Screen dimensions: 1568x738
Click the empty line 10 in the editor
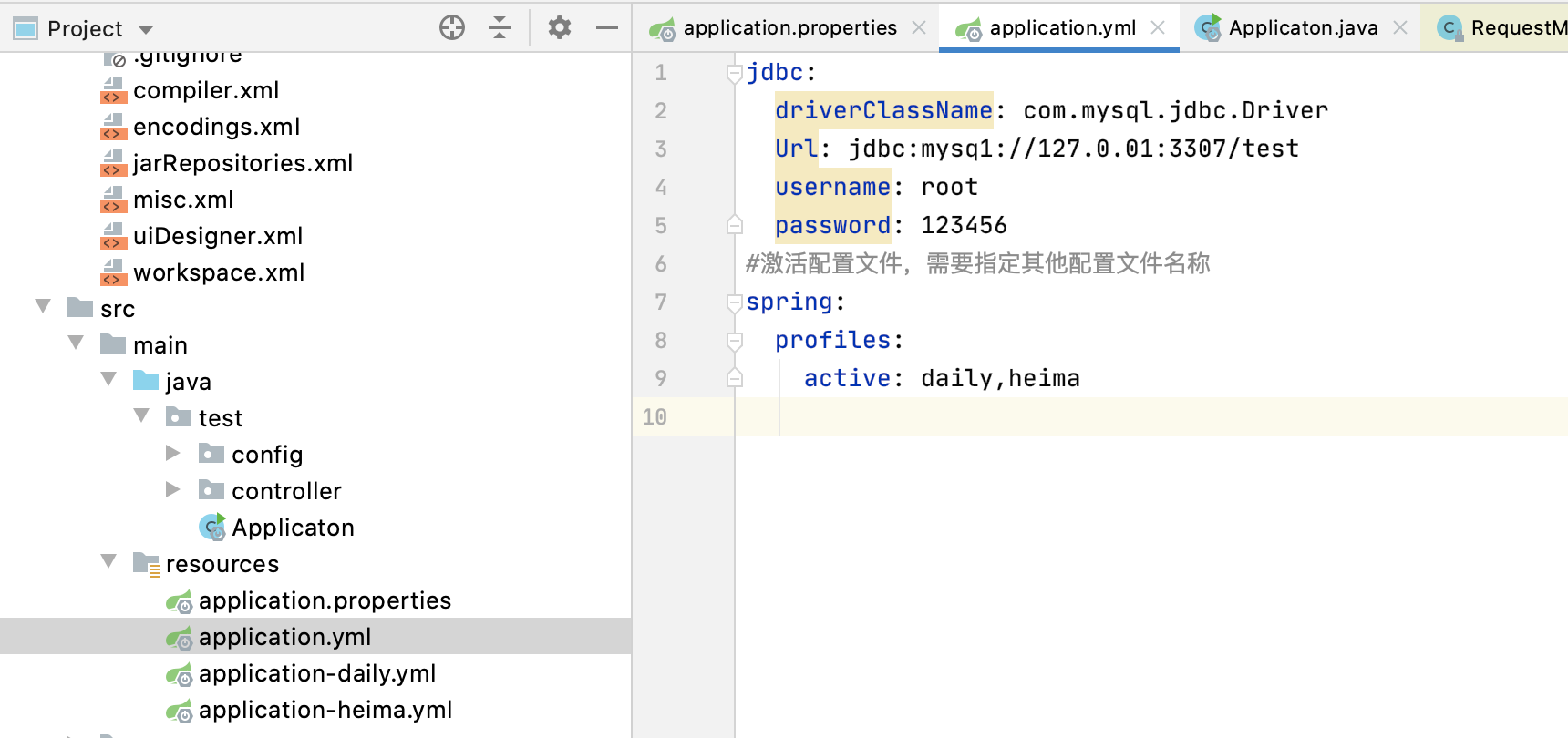1094,416
